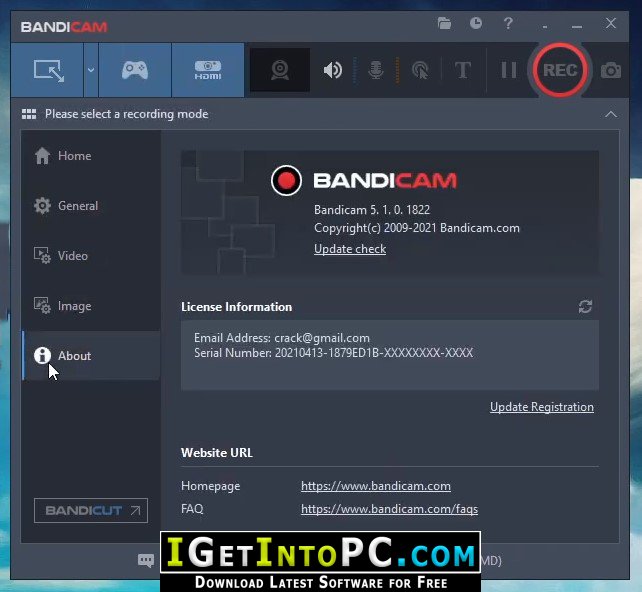
Task: Open the output folder icon
Action: click(x=444, y=23)
